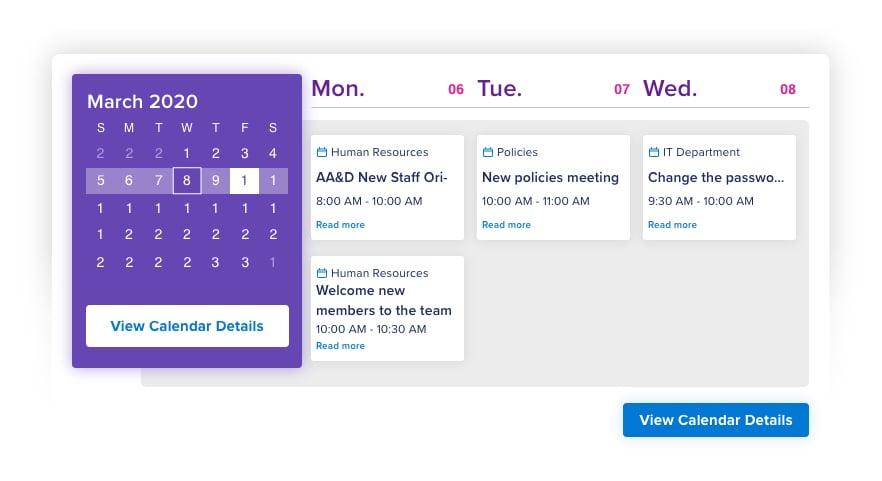Click the blue View Calendar Details button
Screen dimensions: 882x481
pos(716,420)
